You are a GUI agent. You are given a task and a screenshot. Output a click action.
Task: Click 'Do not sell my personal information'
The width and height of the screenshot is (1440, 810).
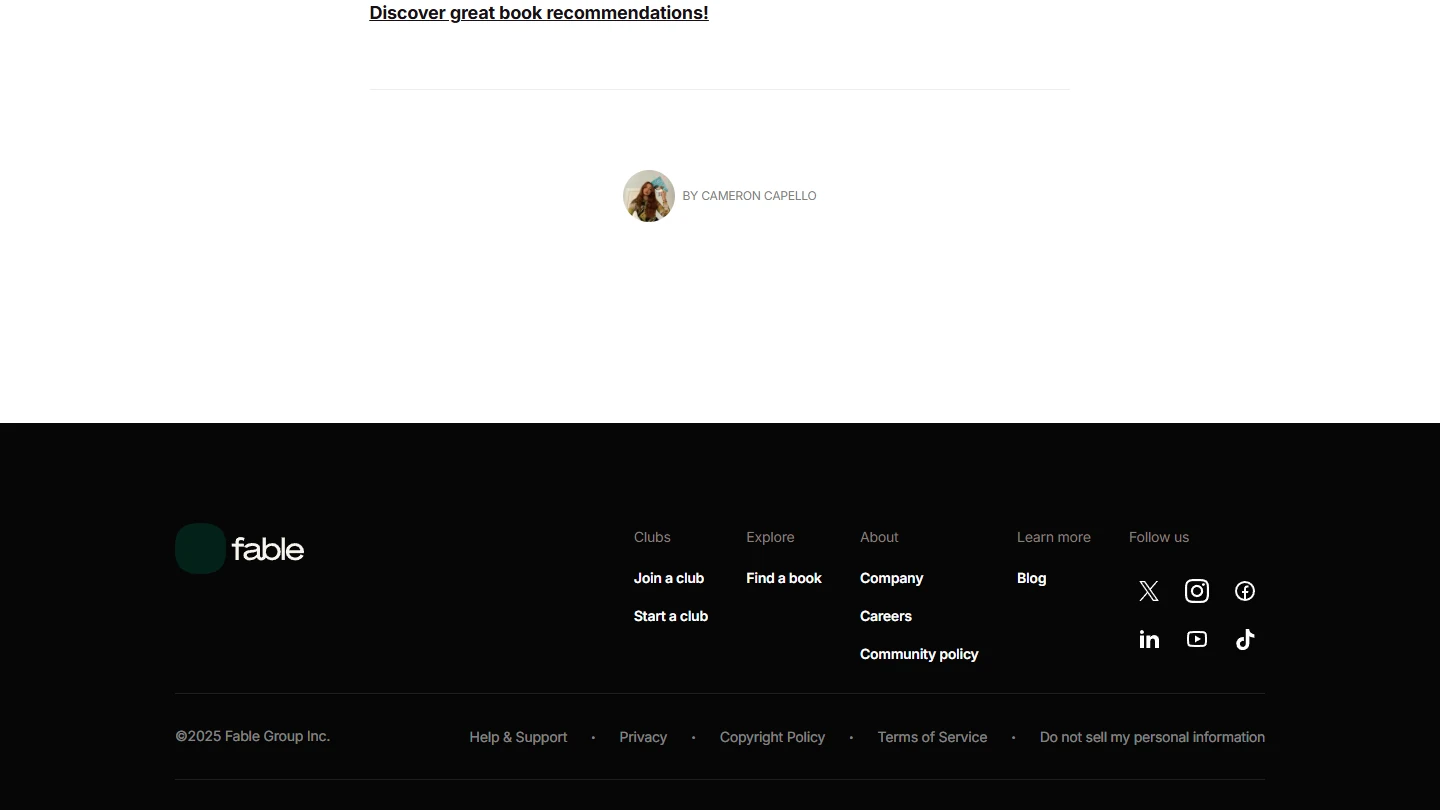click(1152, 737)
